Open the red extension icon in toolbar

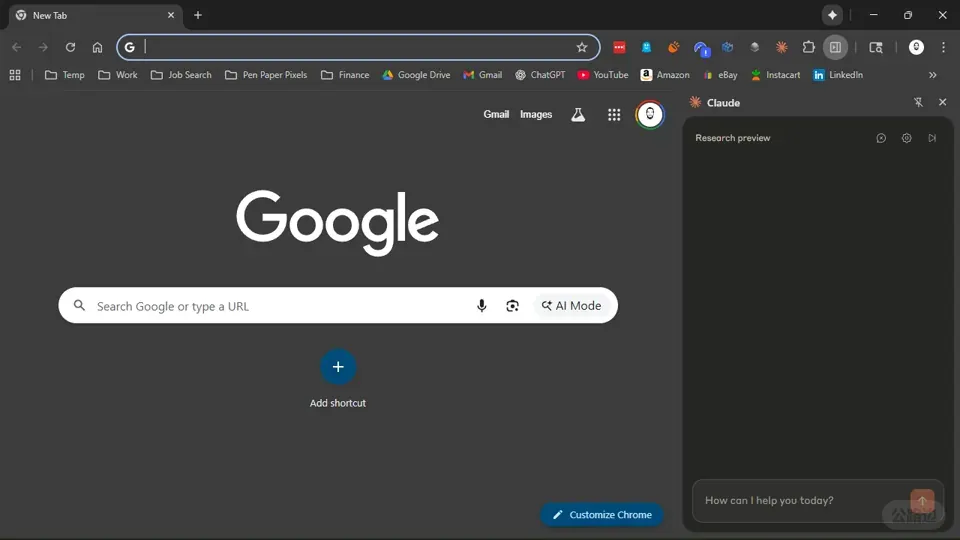pos(619,47)
